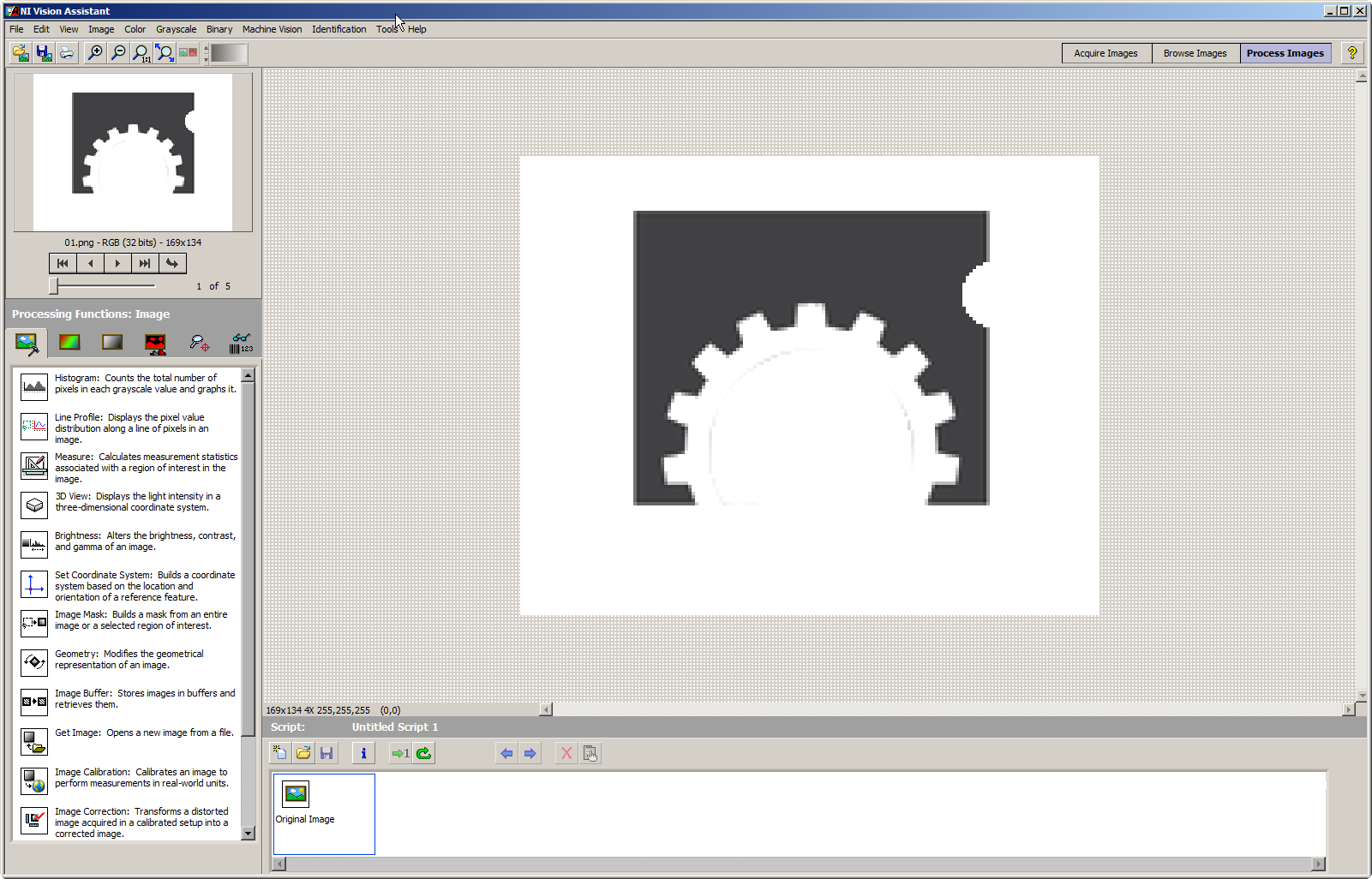Click the 01.png reference image thumbnail
This screenshot has height=879, width=1372.
(133, 152)
